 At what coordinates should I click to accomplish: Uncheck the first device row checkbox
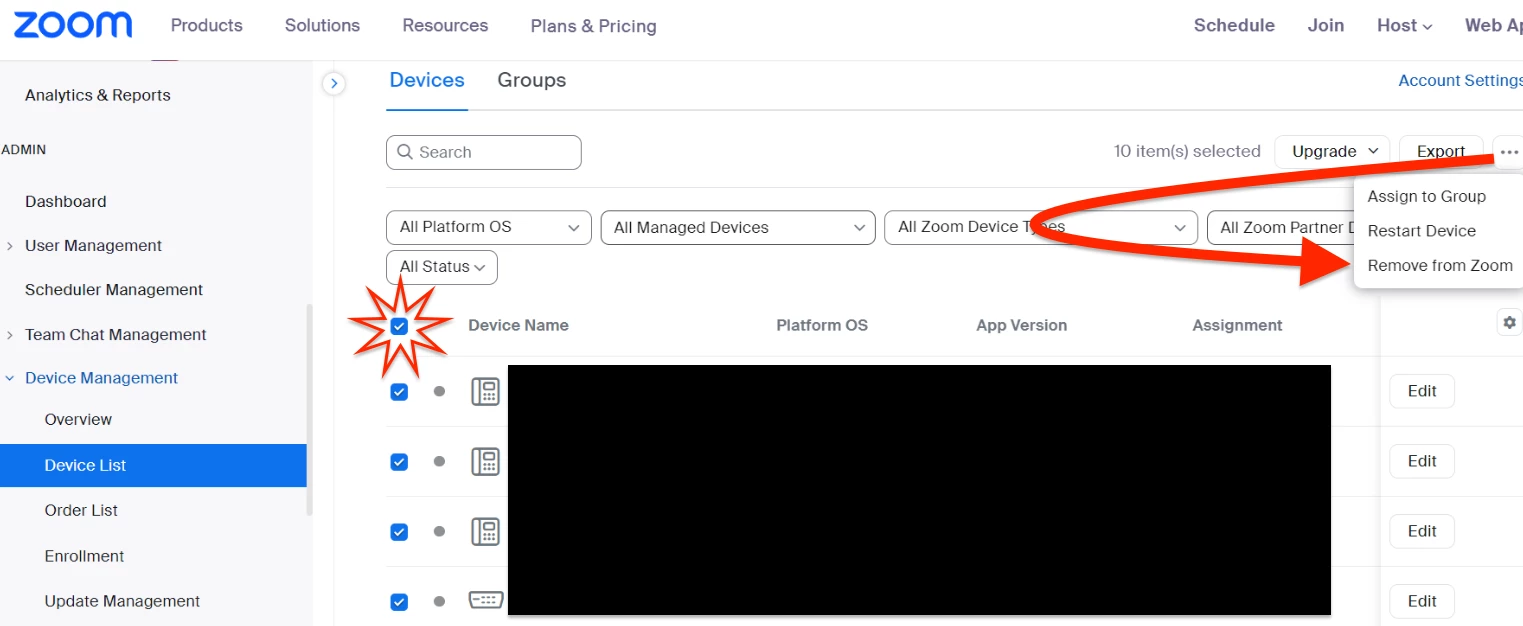click(399, 392)
